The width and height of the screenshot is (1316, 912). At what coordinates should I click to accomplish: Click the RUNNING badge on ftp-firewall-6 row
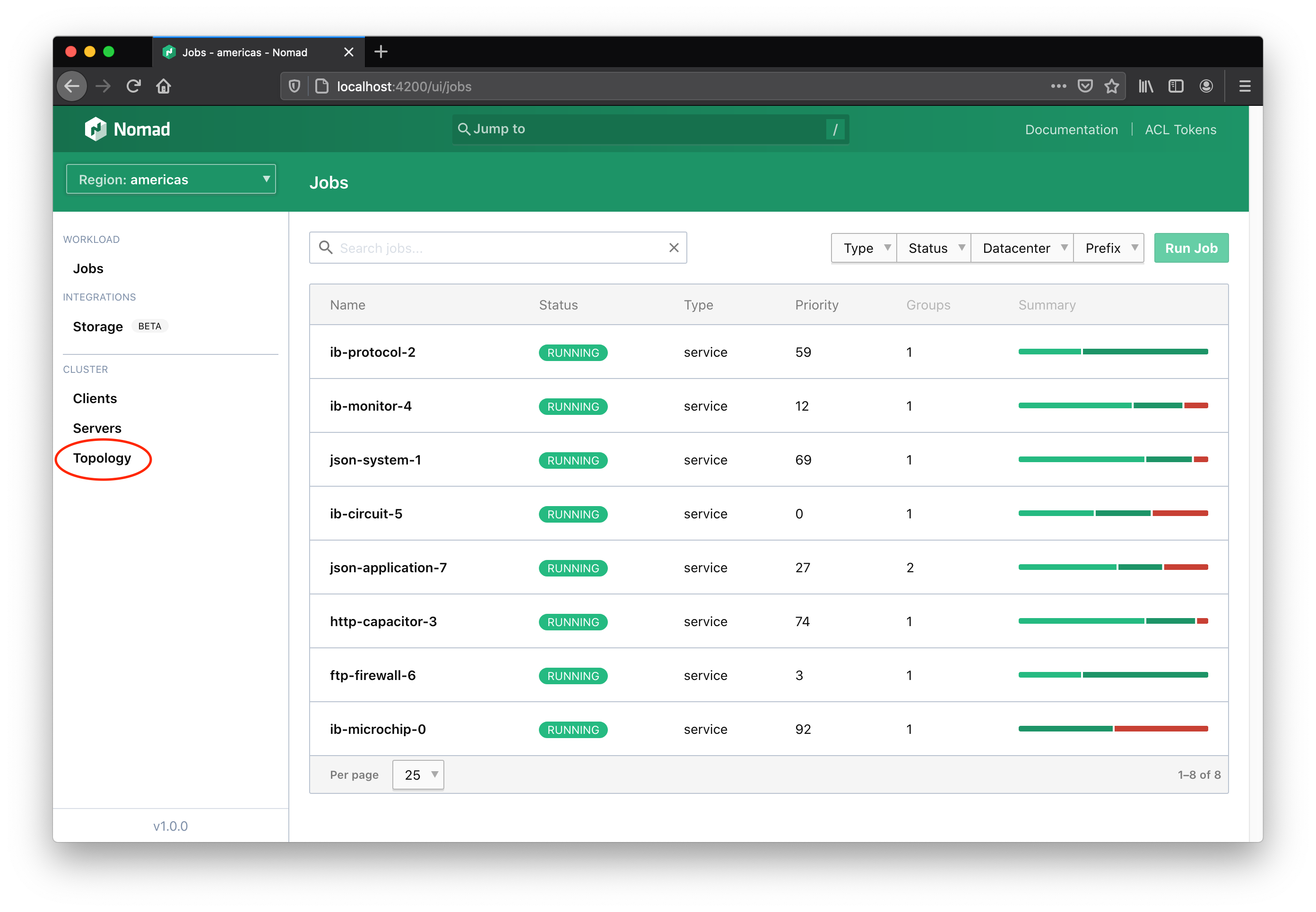[x=573, y=675]
